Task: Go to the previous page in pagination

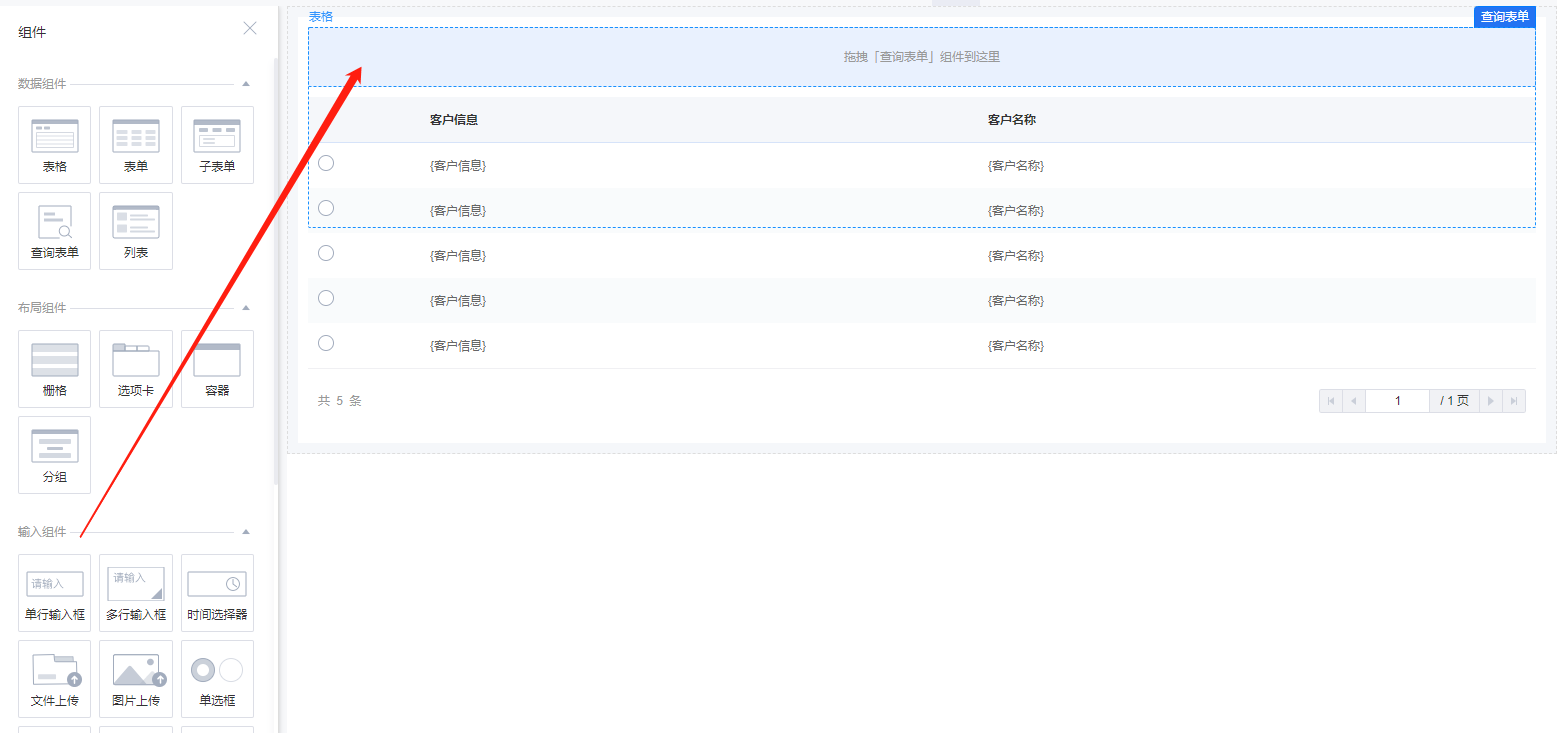Action: [x=1354, y=401]
